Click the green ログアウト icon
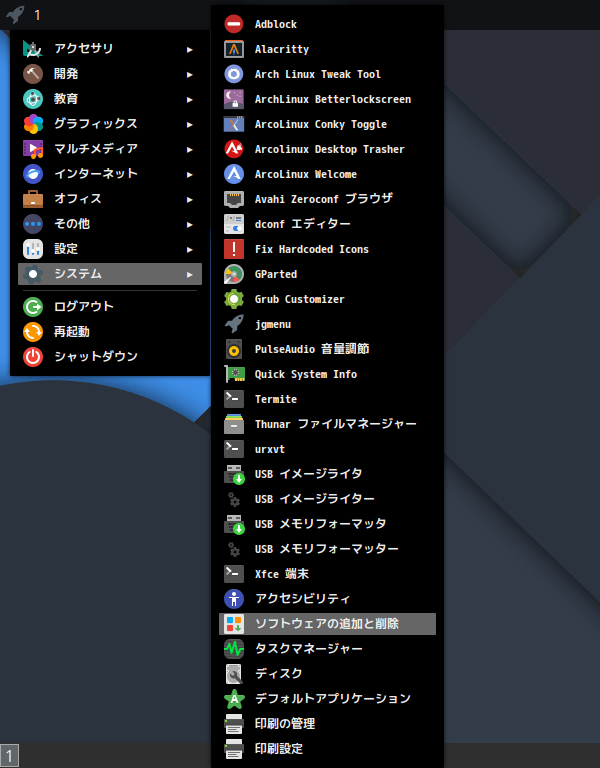 33,307
